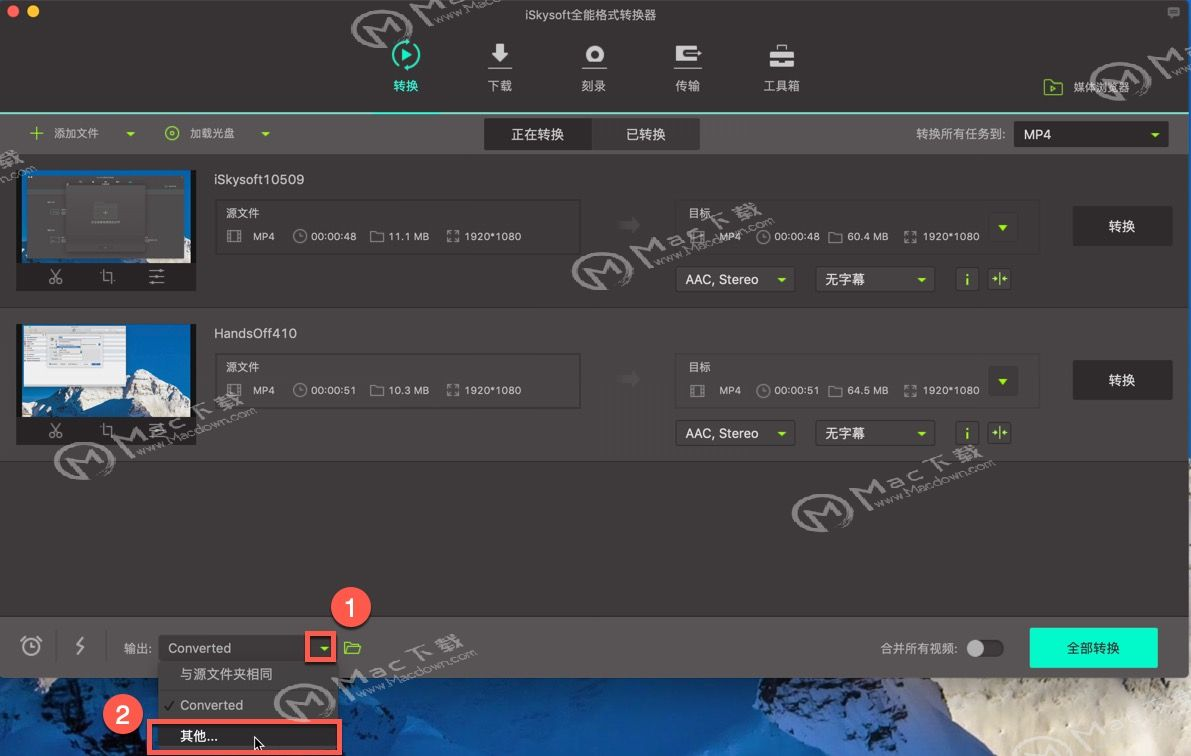Expand target format arrow for HandsOff410
The image size is (1191, 756).
click(x=1003, y=381)
